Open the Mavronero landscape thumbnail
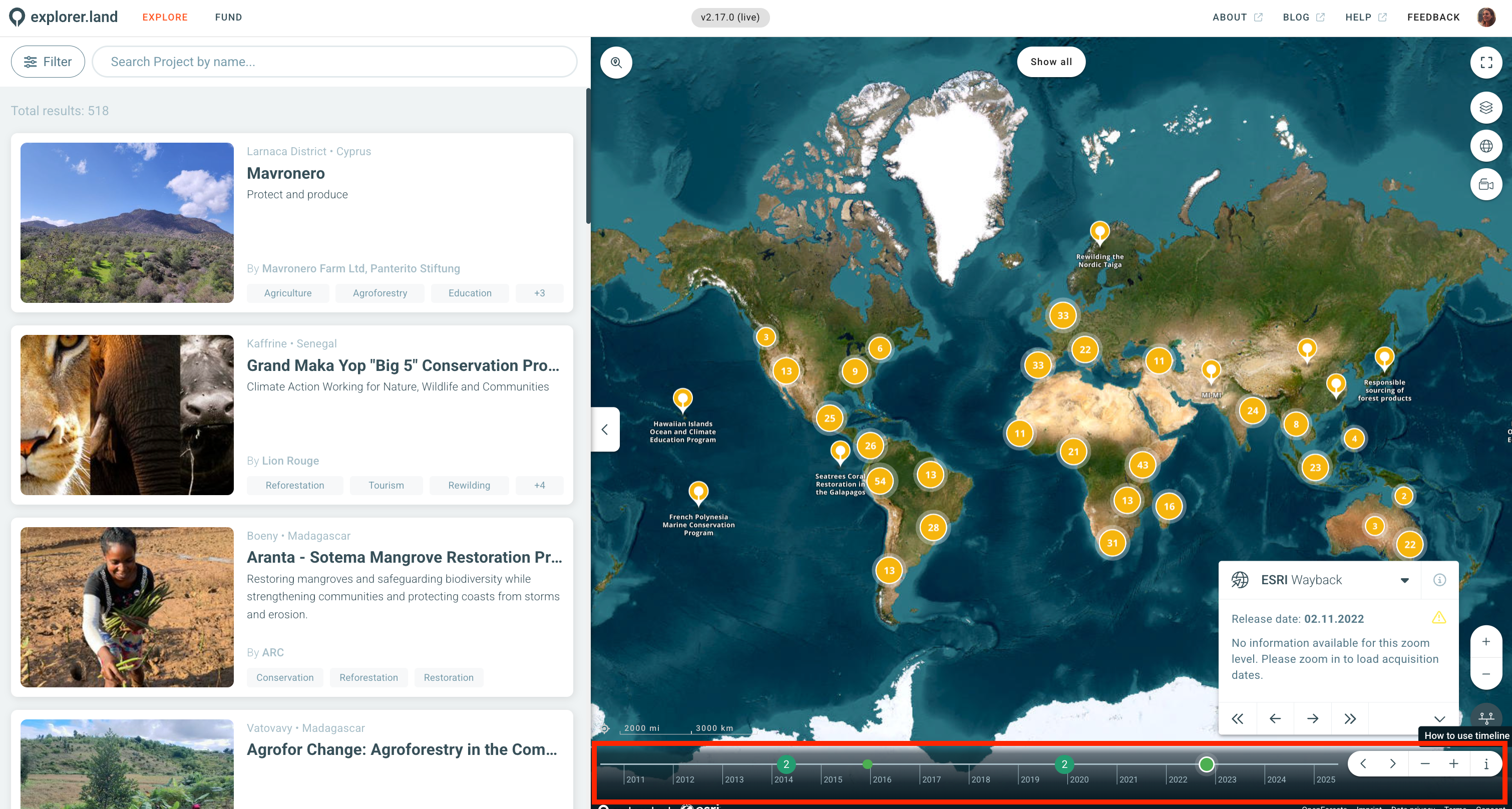Image resolution: width=1512 pixels, height=809 pixels. 127,222
